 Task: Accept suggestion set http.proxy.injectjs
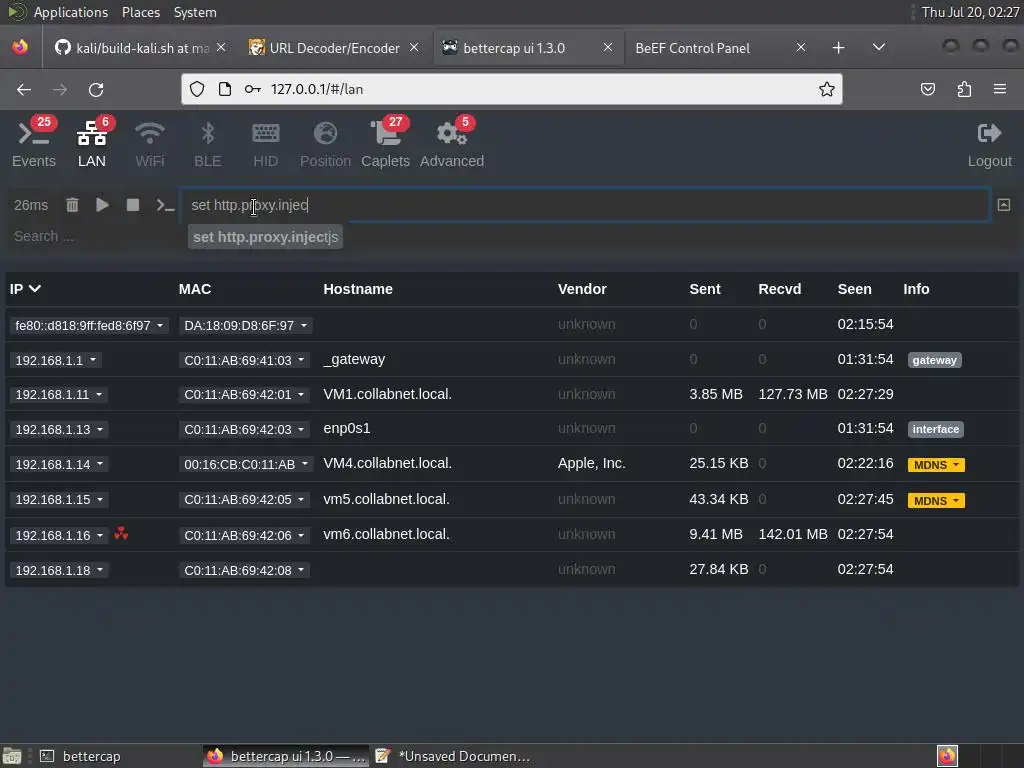265,237
